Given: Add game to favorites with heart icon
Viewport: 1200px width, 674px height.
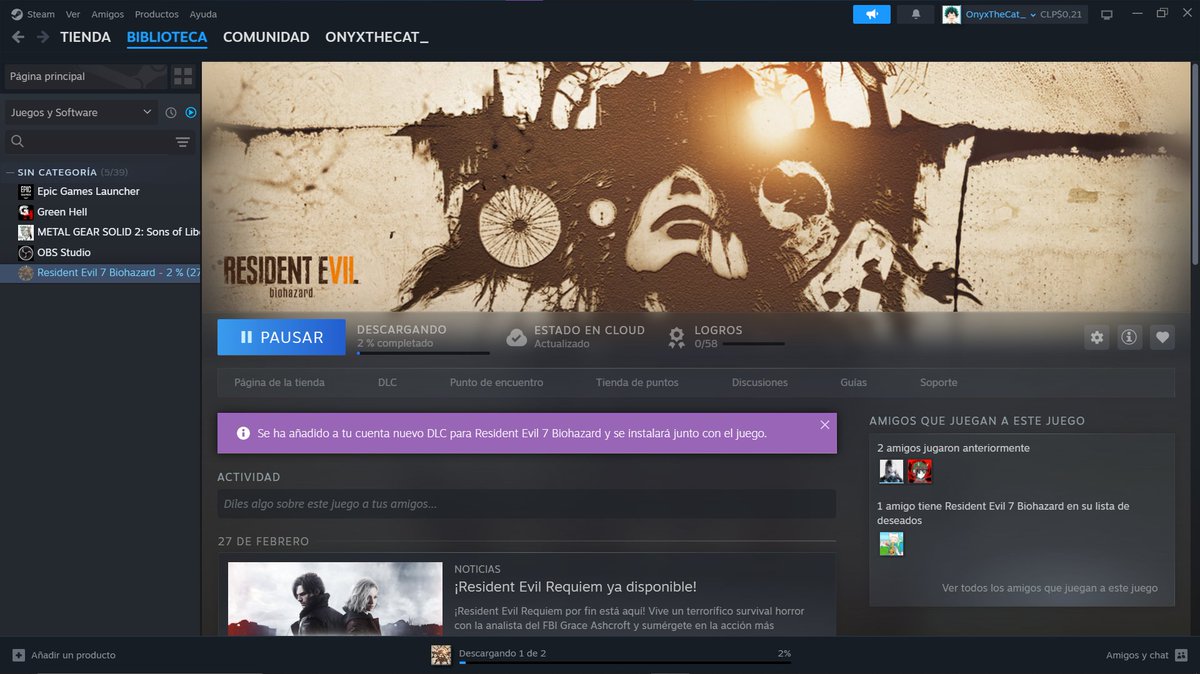Looking at the screenshot, I should tap(1162, 338).
